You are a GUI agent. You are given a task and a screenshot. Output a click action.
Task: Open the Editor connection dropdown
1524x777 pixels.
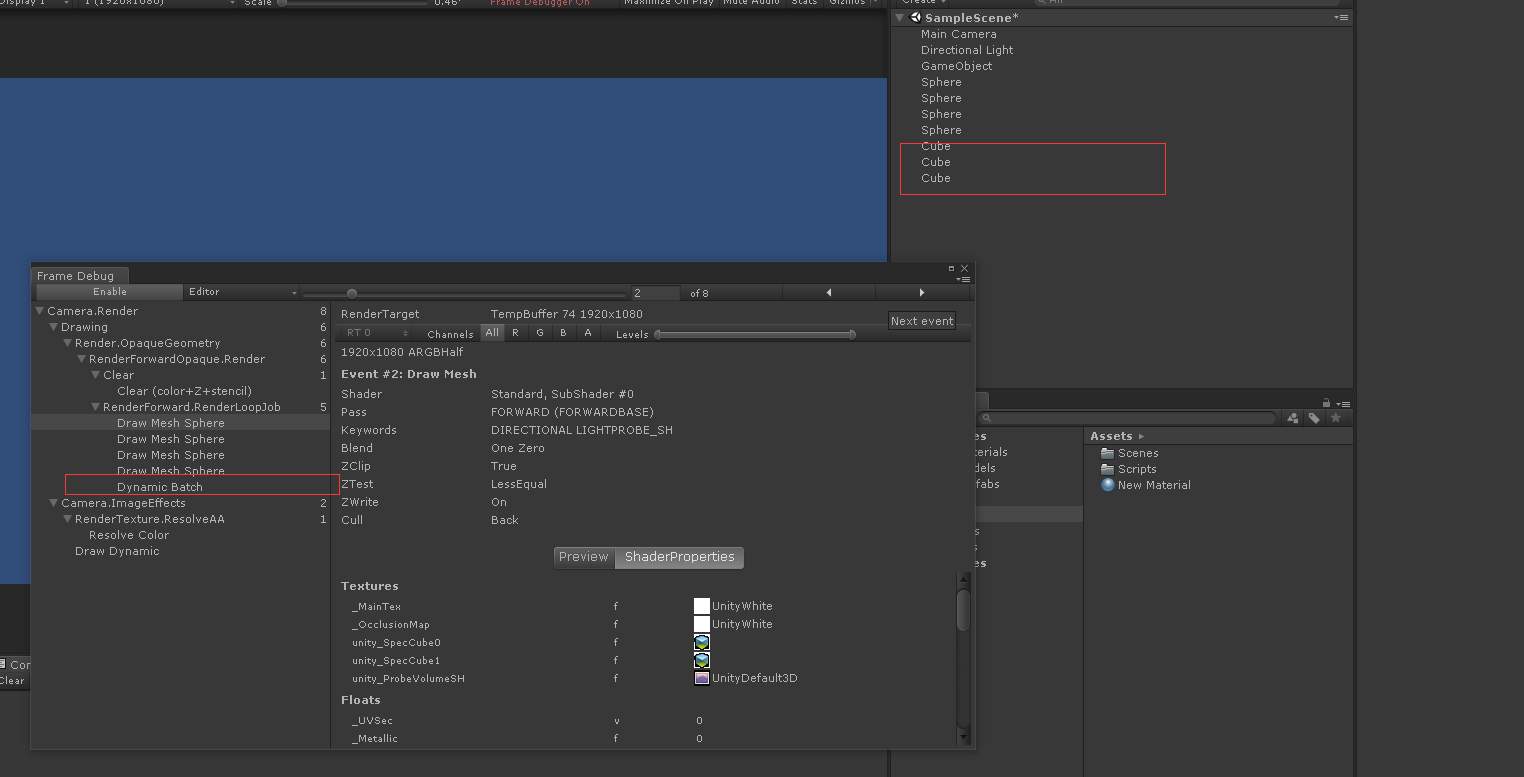click(242, 292)
